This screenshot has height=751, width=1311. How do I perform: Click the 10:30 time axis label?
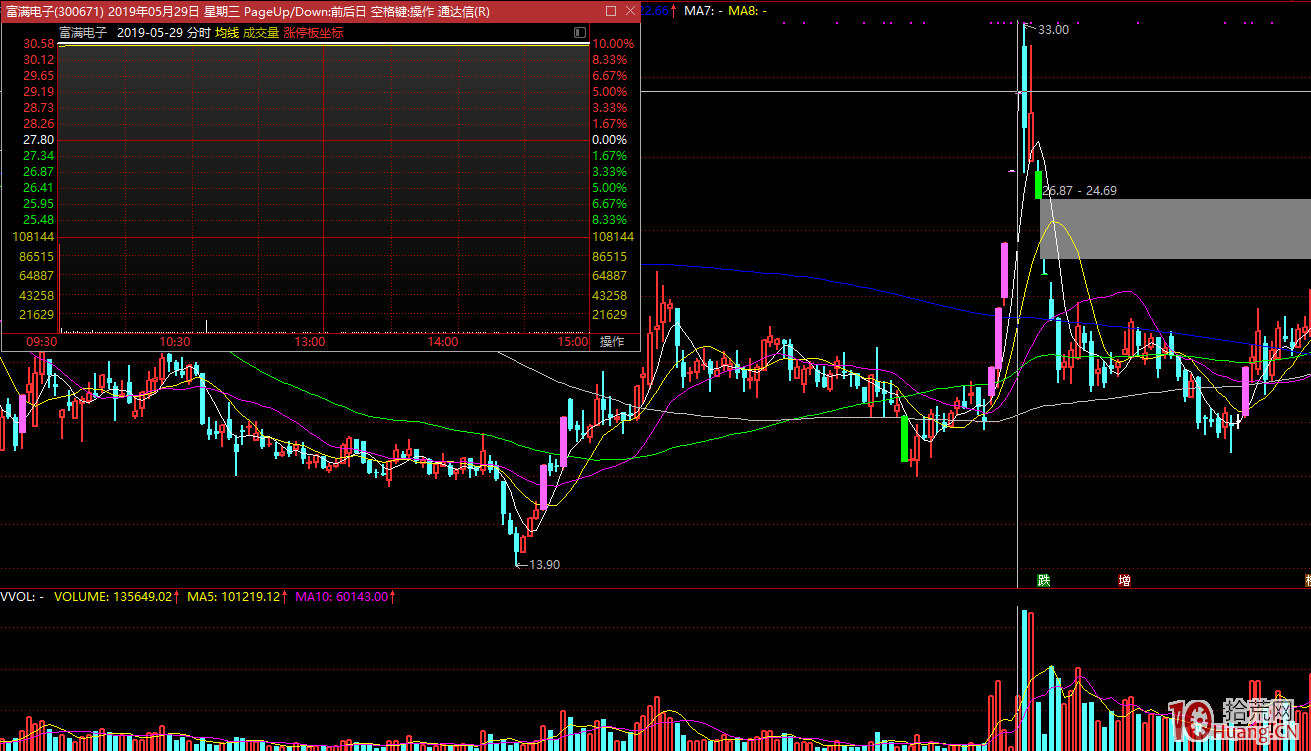pyautogui.click(x=175, y=342)
